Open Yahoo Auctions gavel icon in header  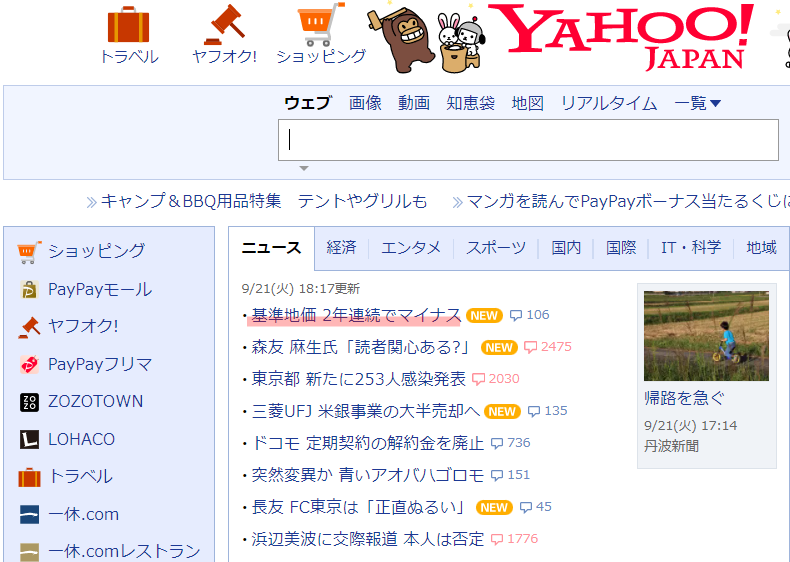point(224,25)
